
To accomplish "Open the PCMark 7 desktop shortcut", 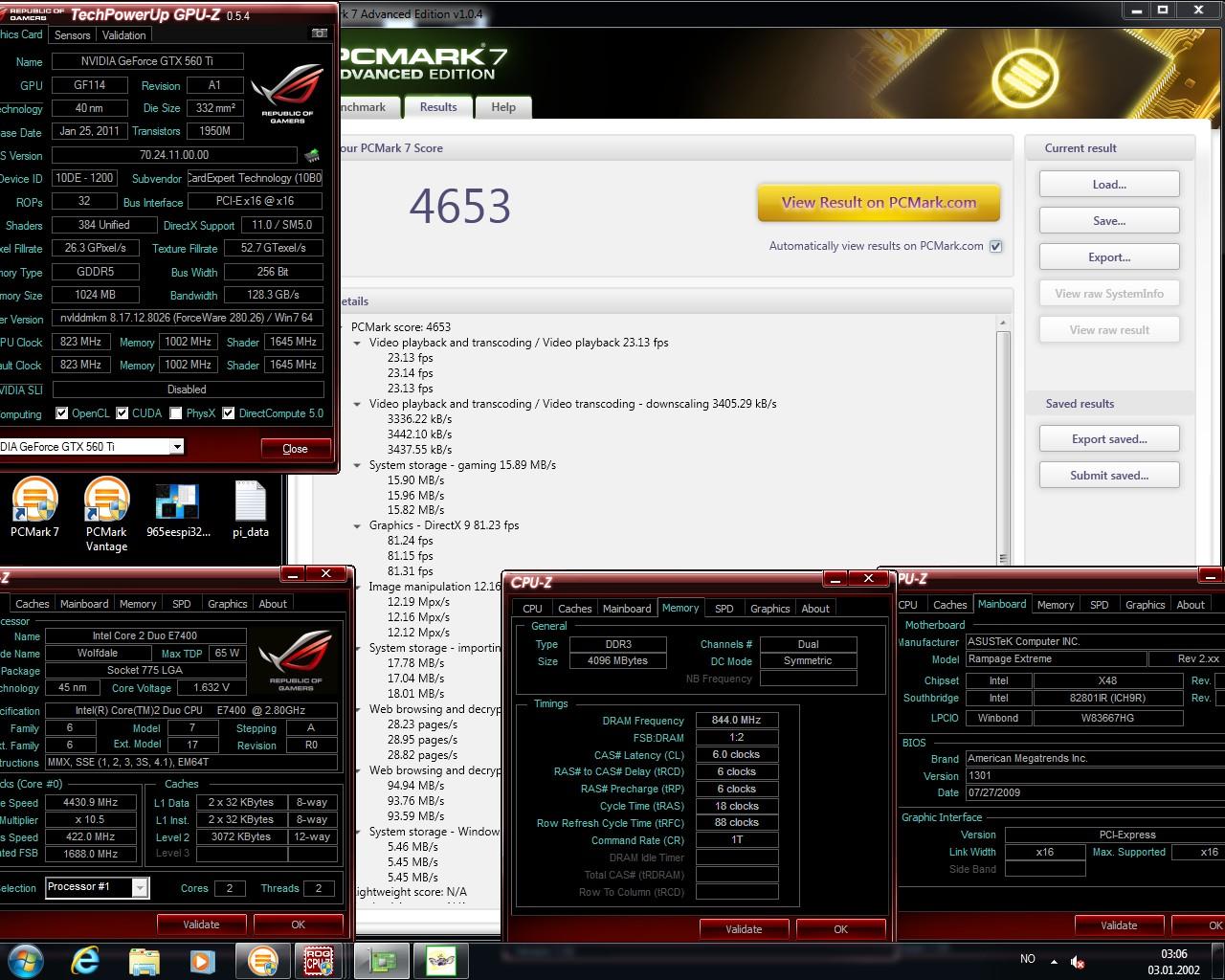I will click(x=35, y=508).
